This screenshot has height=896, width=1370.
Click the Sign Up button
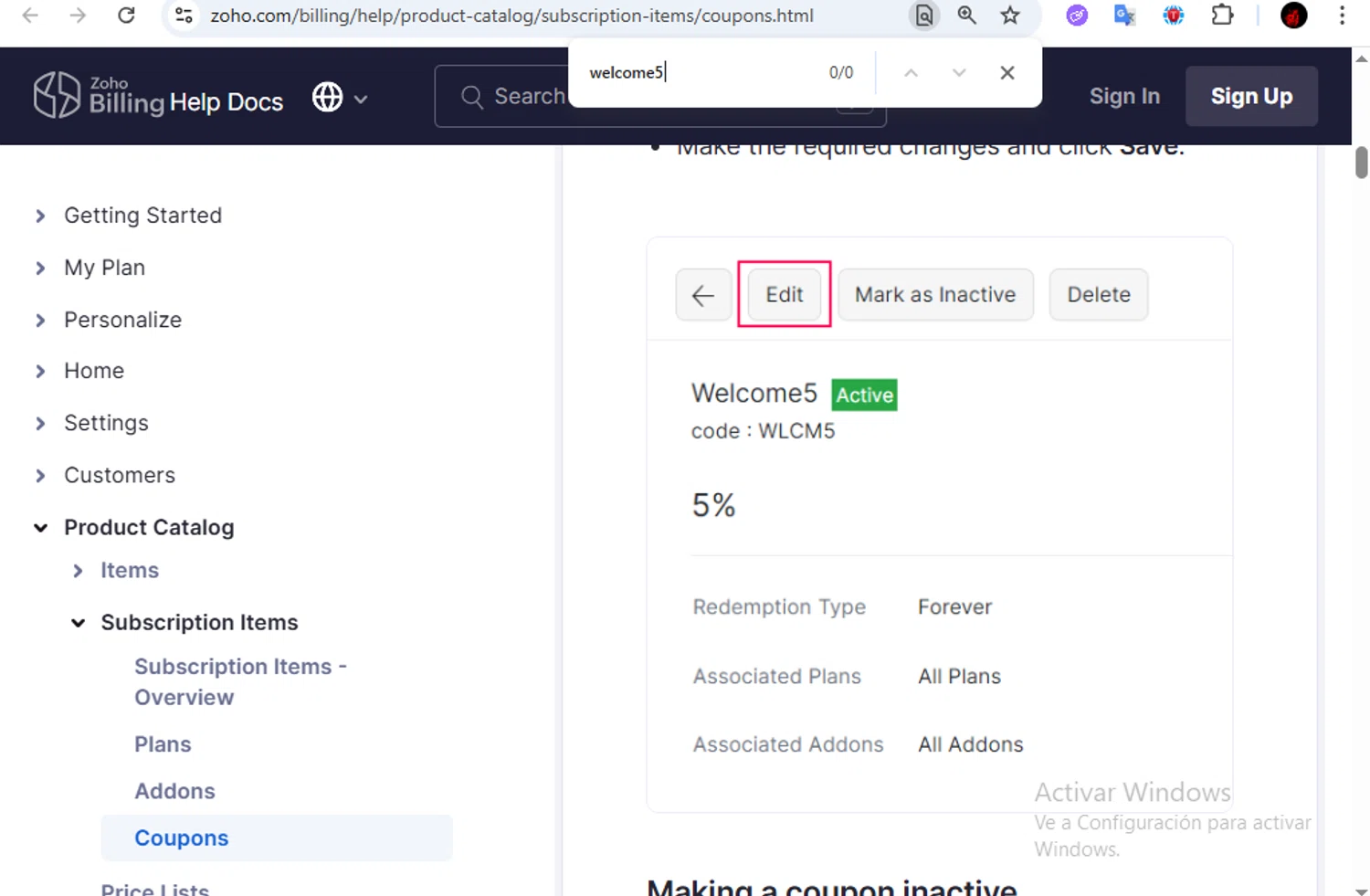(1251, 96)
